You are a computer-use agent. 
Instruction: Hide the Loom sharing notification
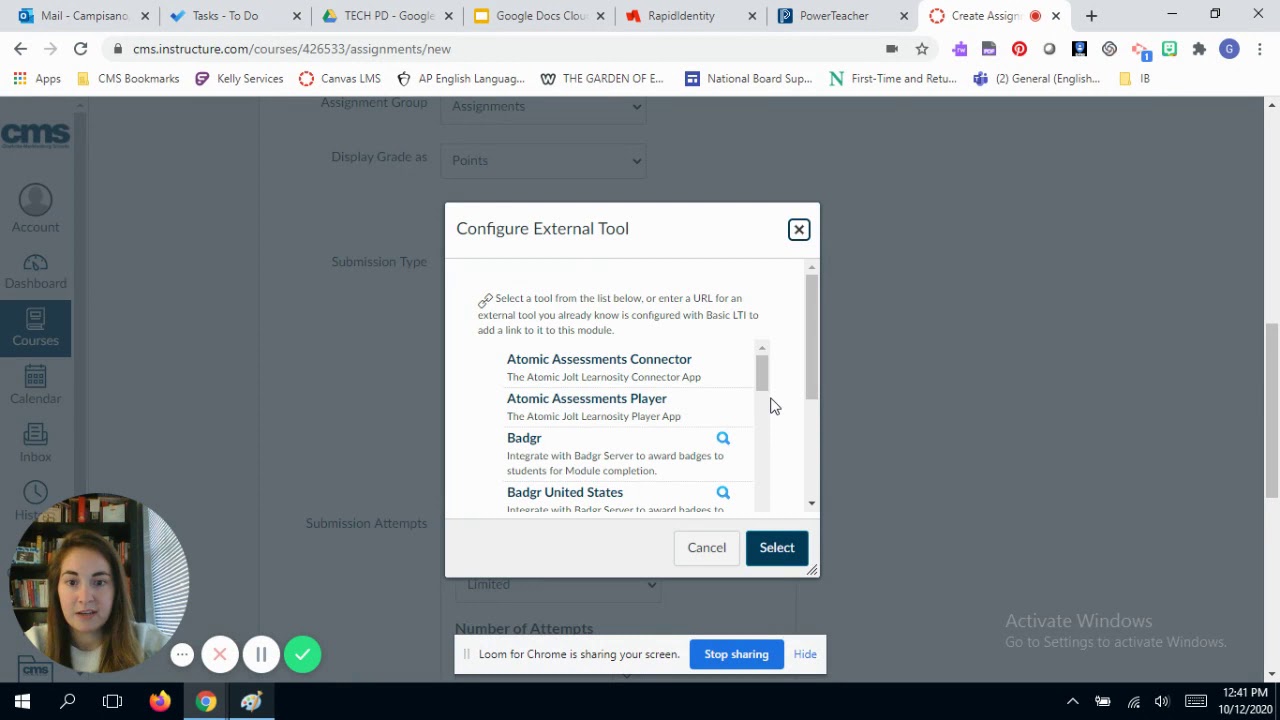tap(805, 654)
